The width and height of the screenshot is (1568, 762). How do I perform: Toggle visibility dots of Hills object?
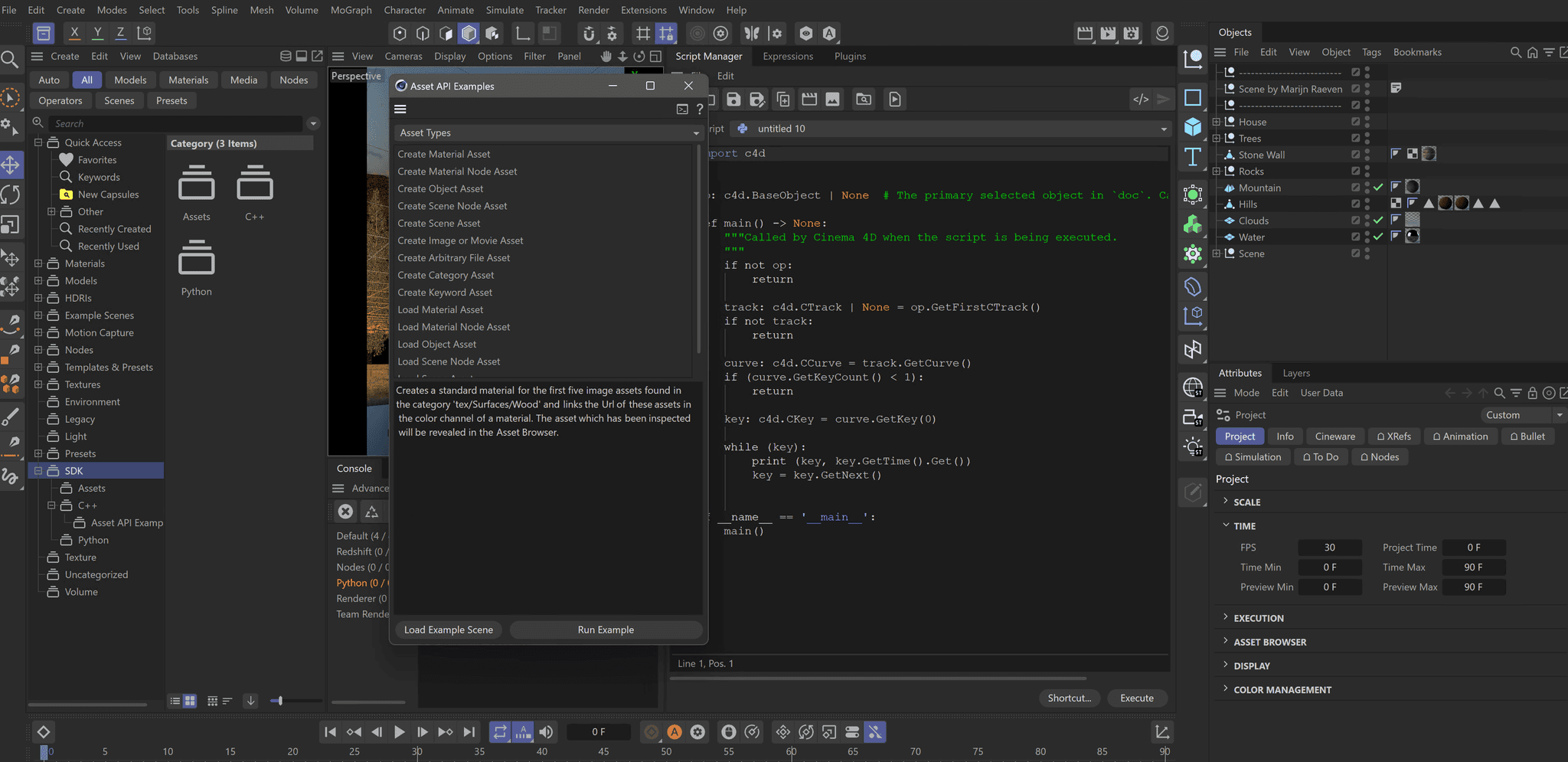pos(1367,204)
